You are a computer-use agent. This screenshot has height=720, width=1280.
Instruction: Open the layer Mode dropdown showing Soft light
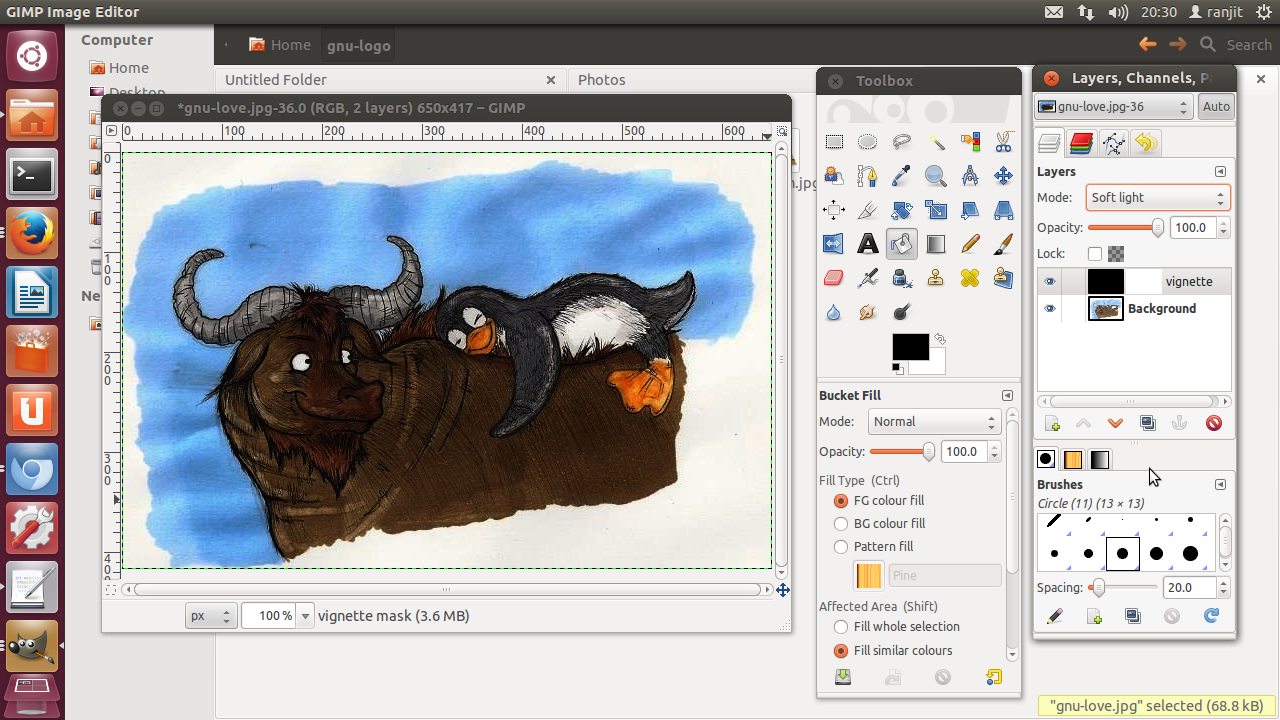[x=1157, y=197]
